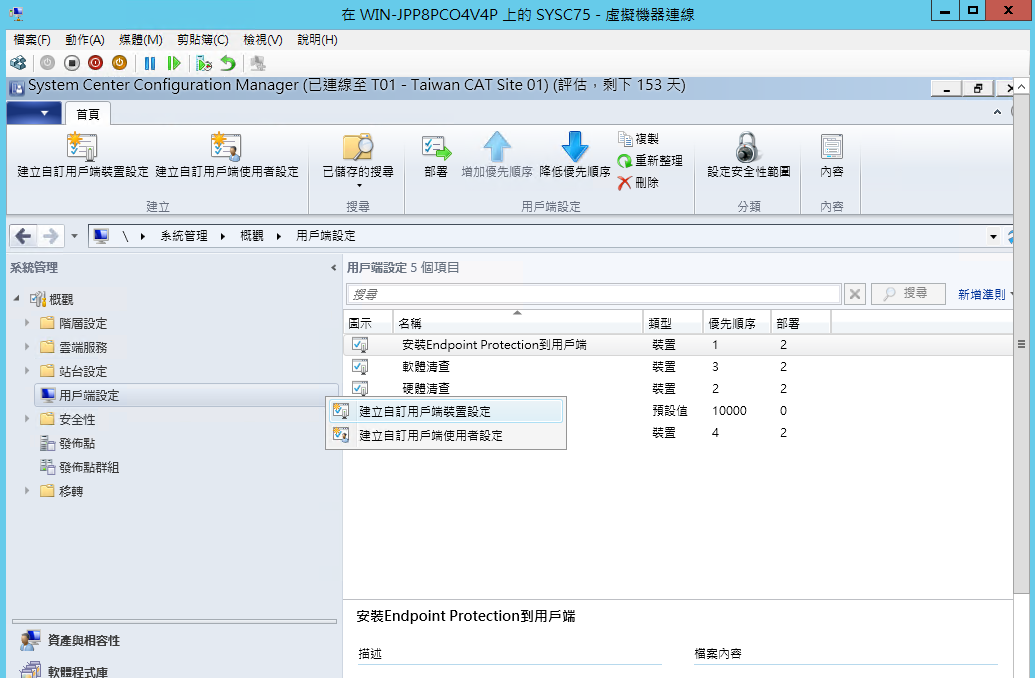The width and height of the screenshot is (1035, 678).
Task: Open the address bar dropdown arrow
Action: (993, 236)
